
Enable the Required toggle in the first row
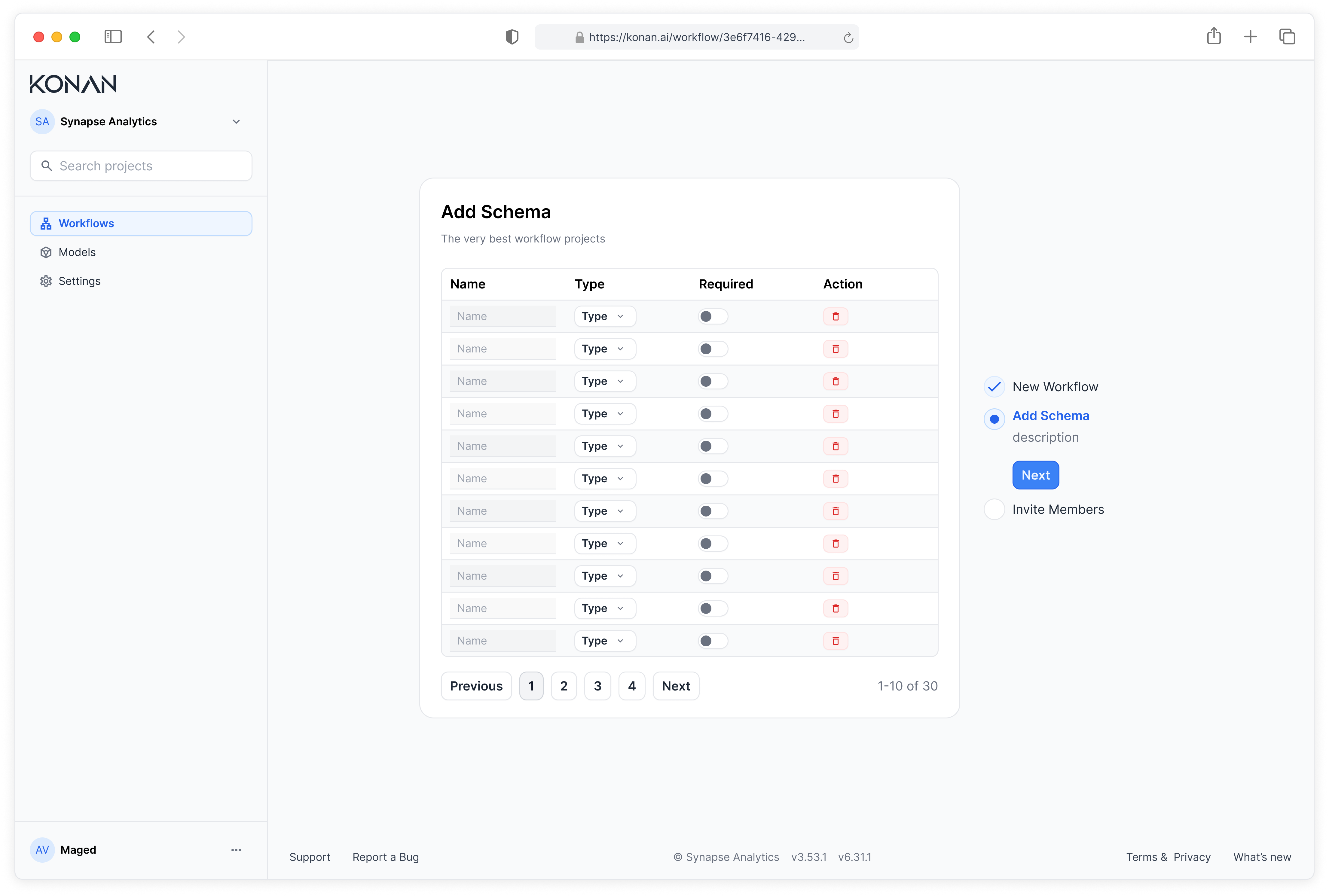pyautogui.click(x=713, y=317)
